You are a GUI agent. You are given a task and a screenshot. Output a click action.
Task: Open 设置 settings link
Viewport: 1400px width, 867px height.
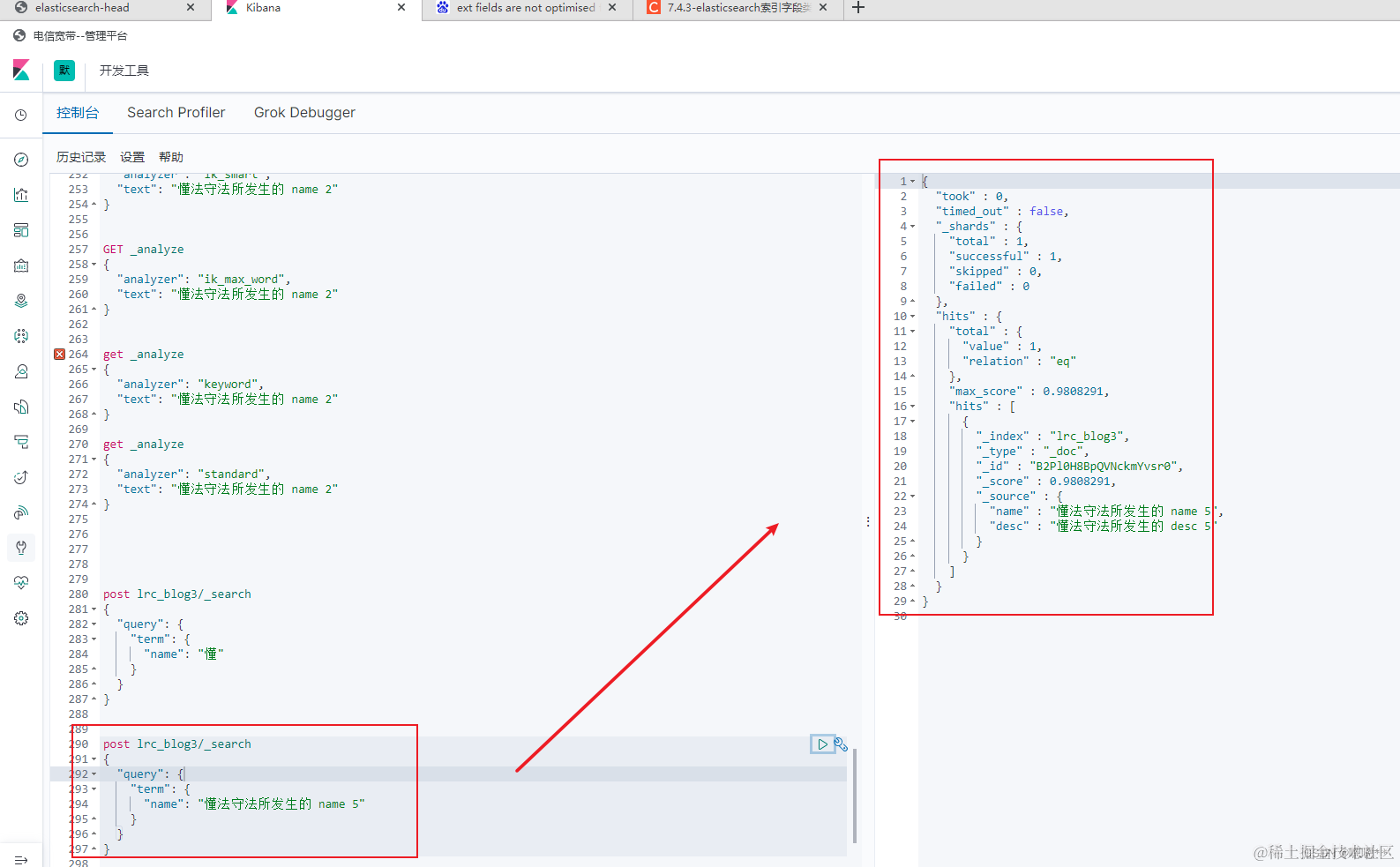(132, 157)
